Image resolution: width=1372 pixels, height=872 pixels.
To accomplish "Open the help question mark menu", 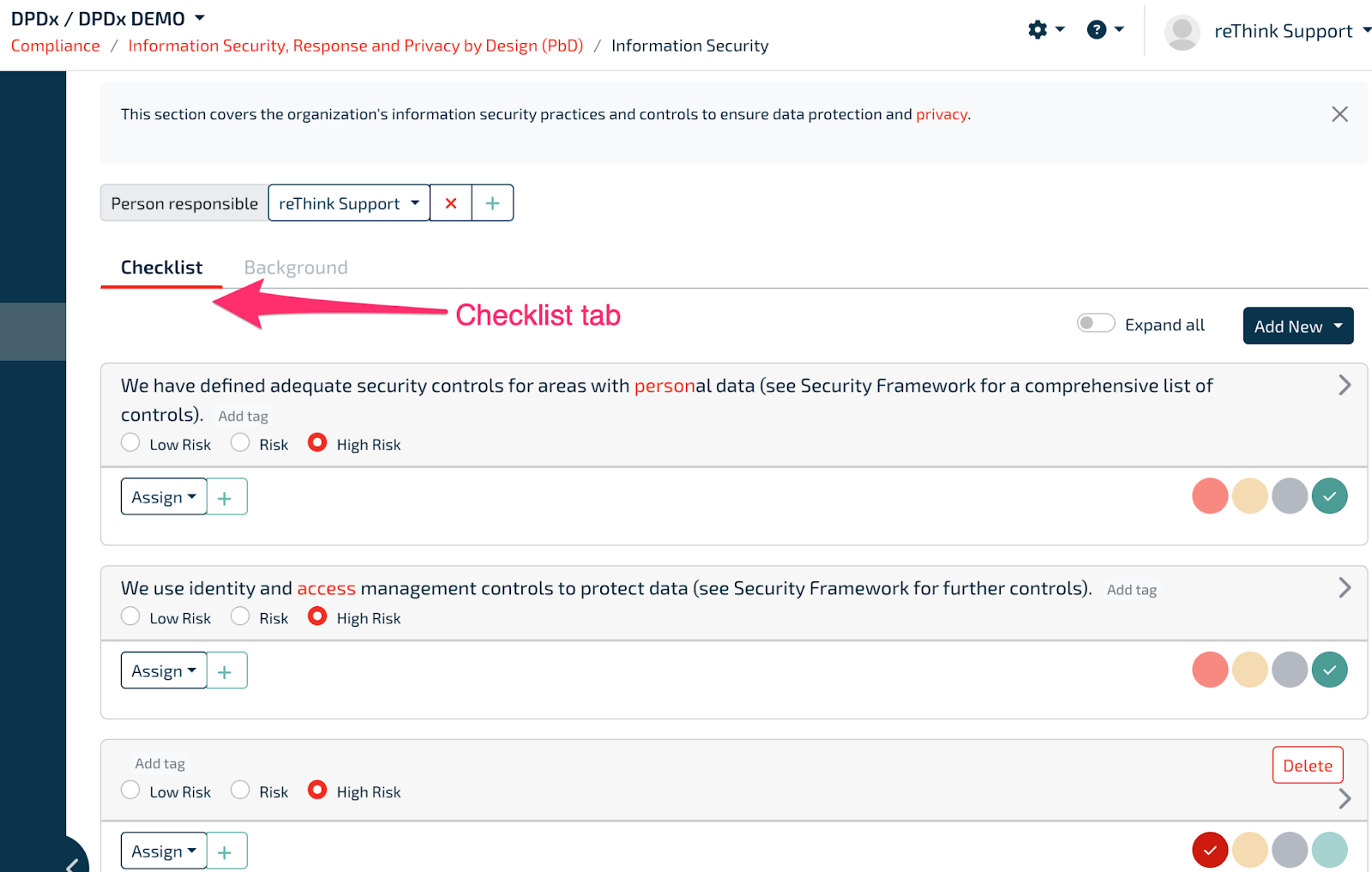I will 1098,28.
